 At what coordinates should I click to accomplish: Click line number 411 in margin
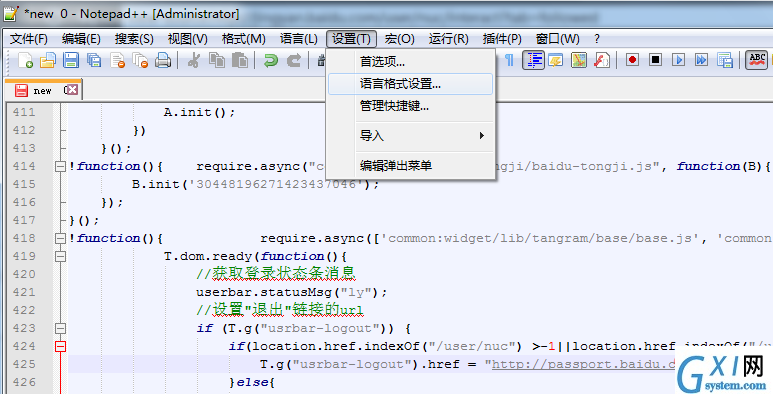(24, 112)
